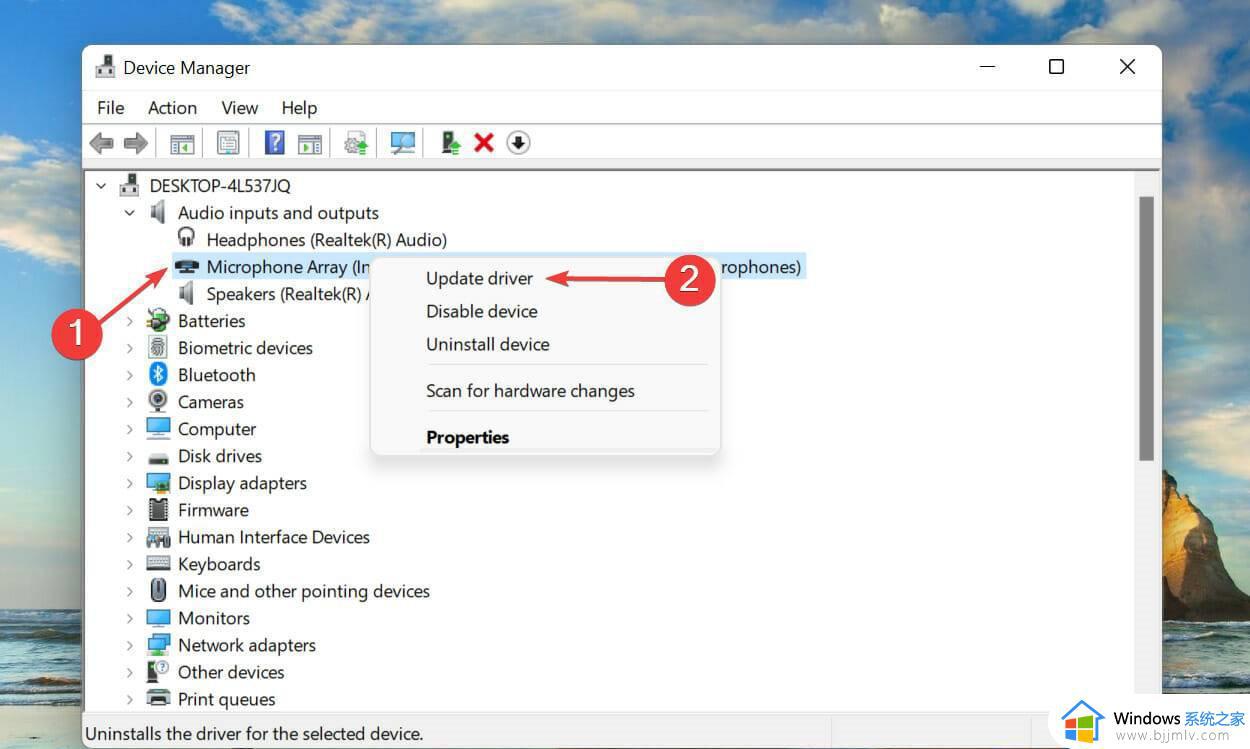This screenshot has height=749, width=1250.
Task: Click the blue Help question mark icon
Action: point(274,143)
